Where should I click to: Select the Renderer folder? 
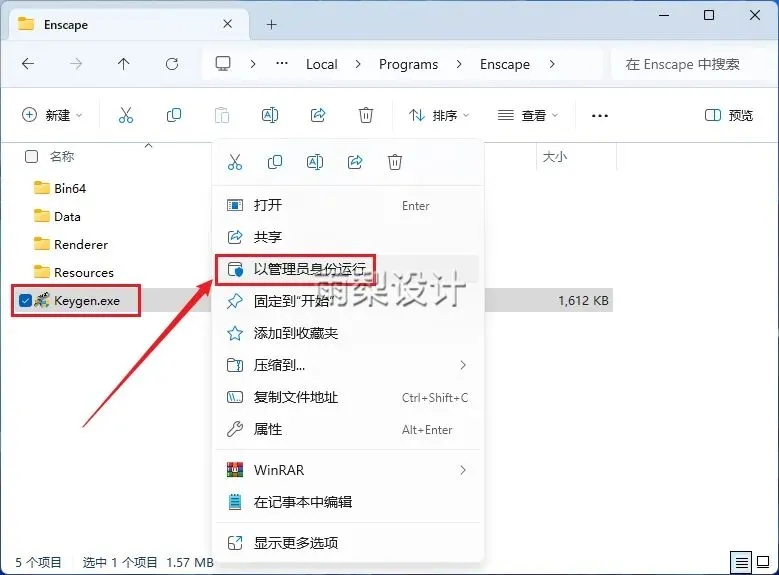[x=71, y=245]
